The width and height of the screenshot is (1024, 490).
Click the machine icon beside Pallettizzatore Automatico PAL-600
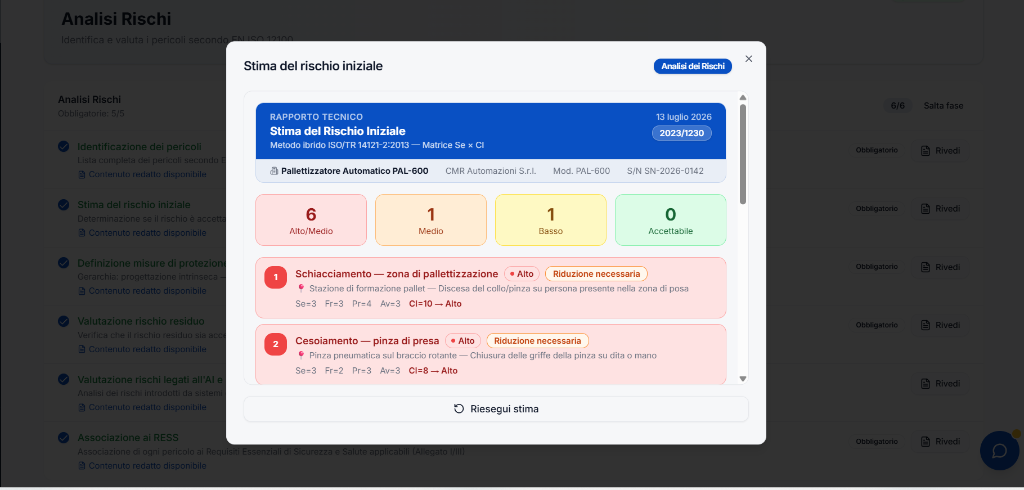coord(274,171)
